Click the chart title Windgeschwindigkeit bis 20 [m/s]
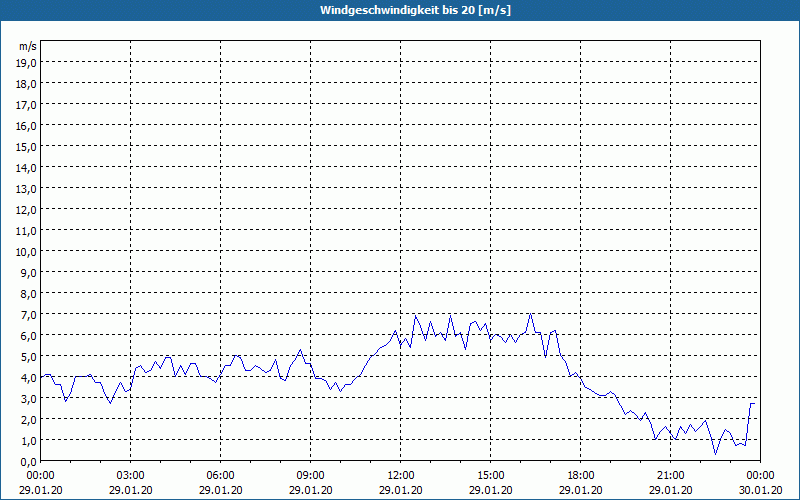 point(415,10)
